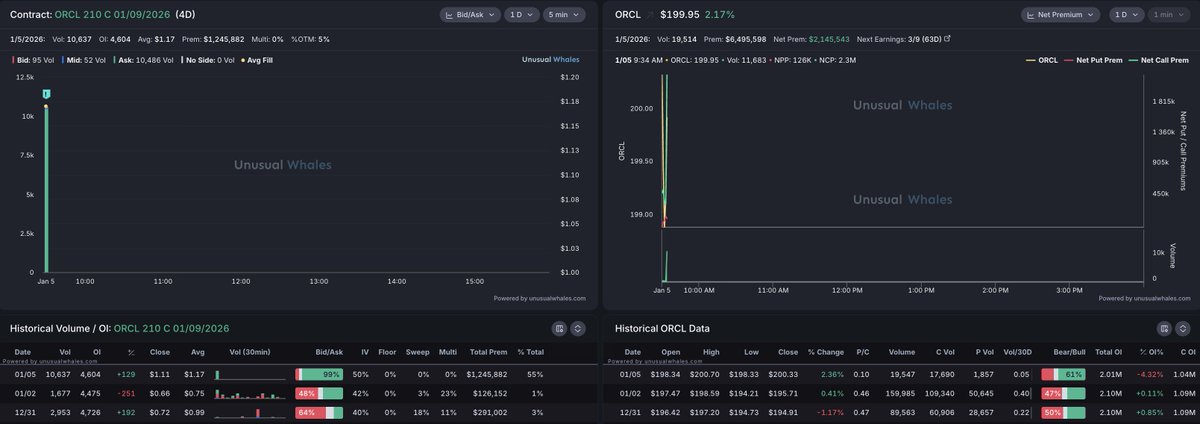Screen dimensions: 1200x424
Task: Open the 1 min interval dropdown
Action: point(1170,15)
